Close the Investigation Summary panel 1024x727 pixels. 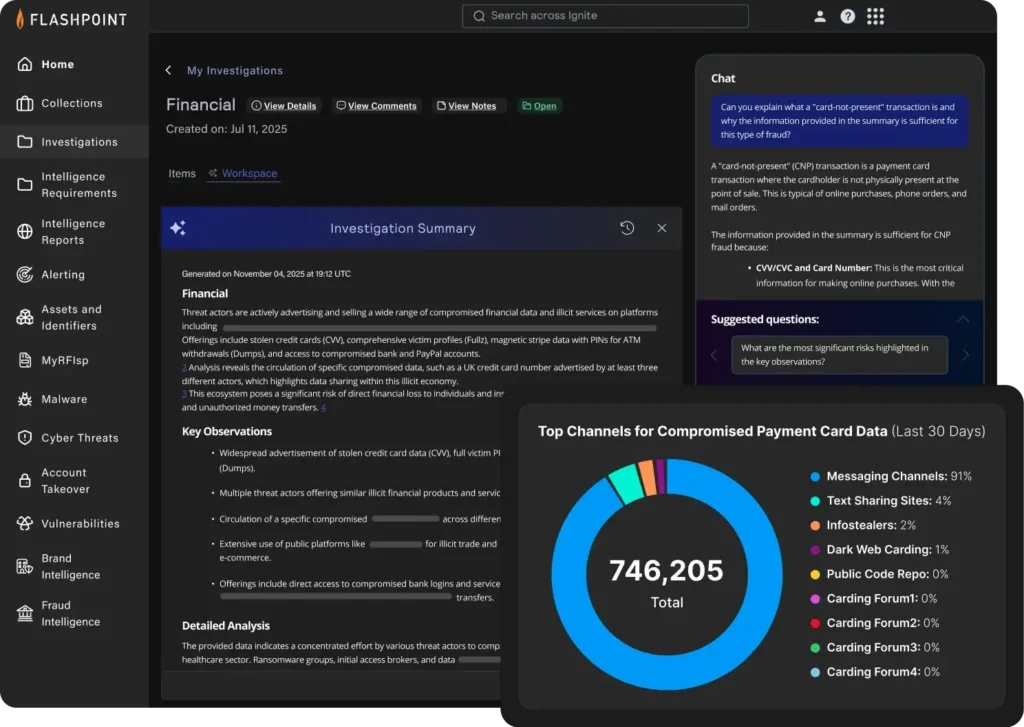(662, 228)
